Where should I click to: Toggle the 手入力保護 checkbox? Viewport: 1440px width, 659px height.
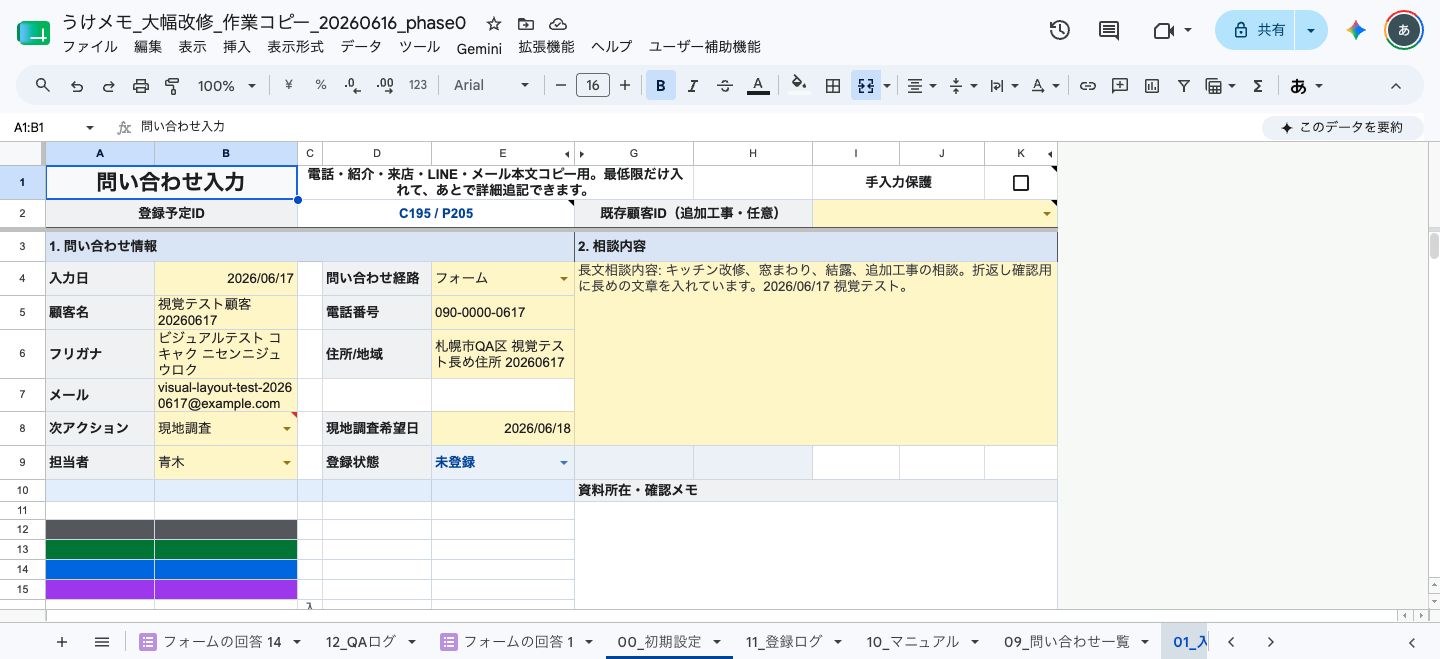(x=1021, y=183)
